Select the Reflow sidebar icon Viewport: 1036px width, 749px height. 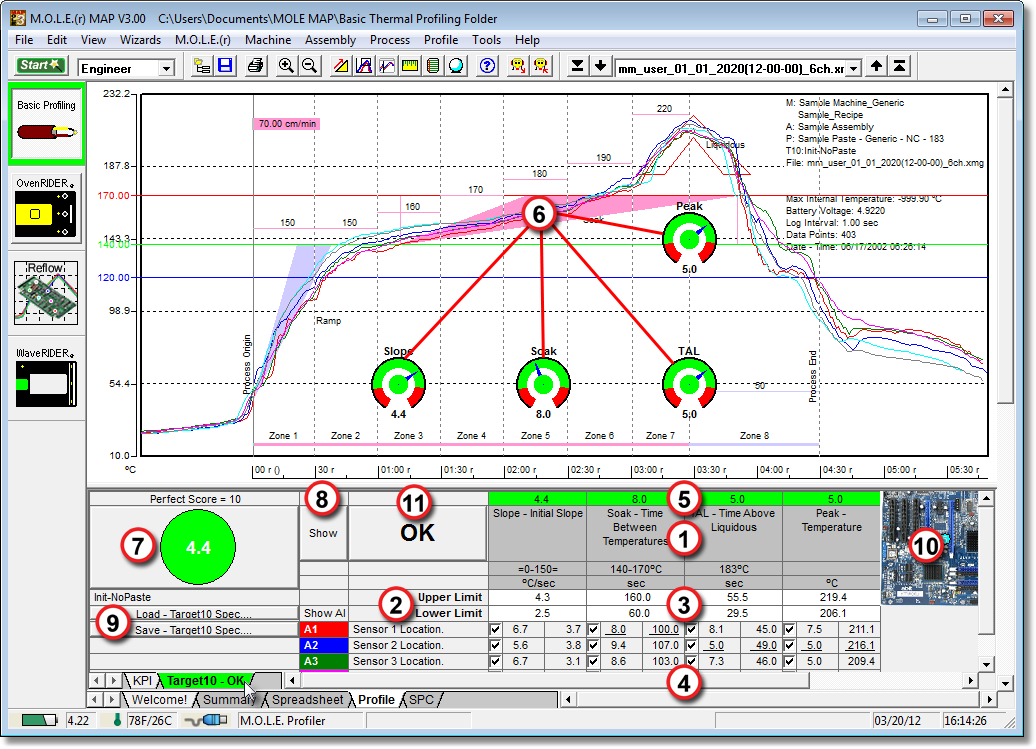tap(46, 293)
